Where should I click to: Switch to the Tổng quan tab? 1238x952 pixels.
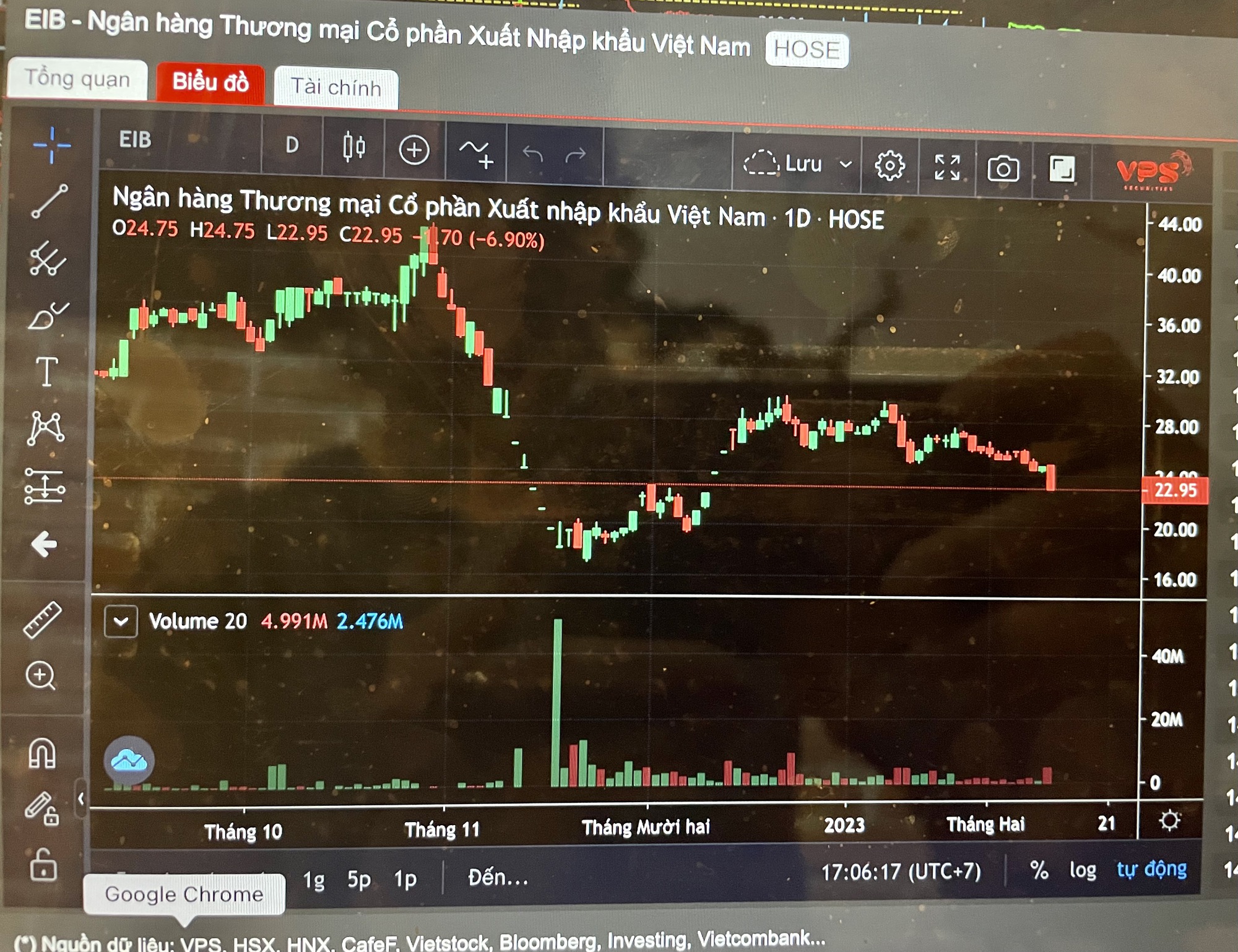click(77, 79)
